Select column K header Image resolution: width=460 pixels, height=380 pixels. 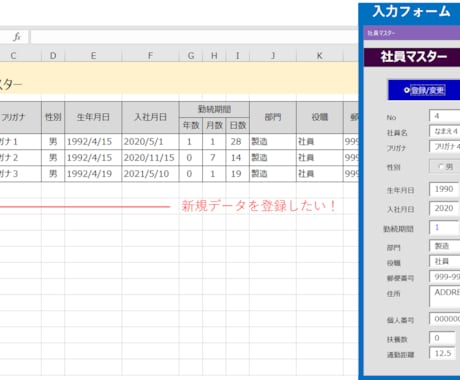pos(319,56)
